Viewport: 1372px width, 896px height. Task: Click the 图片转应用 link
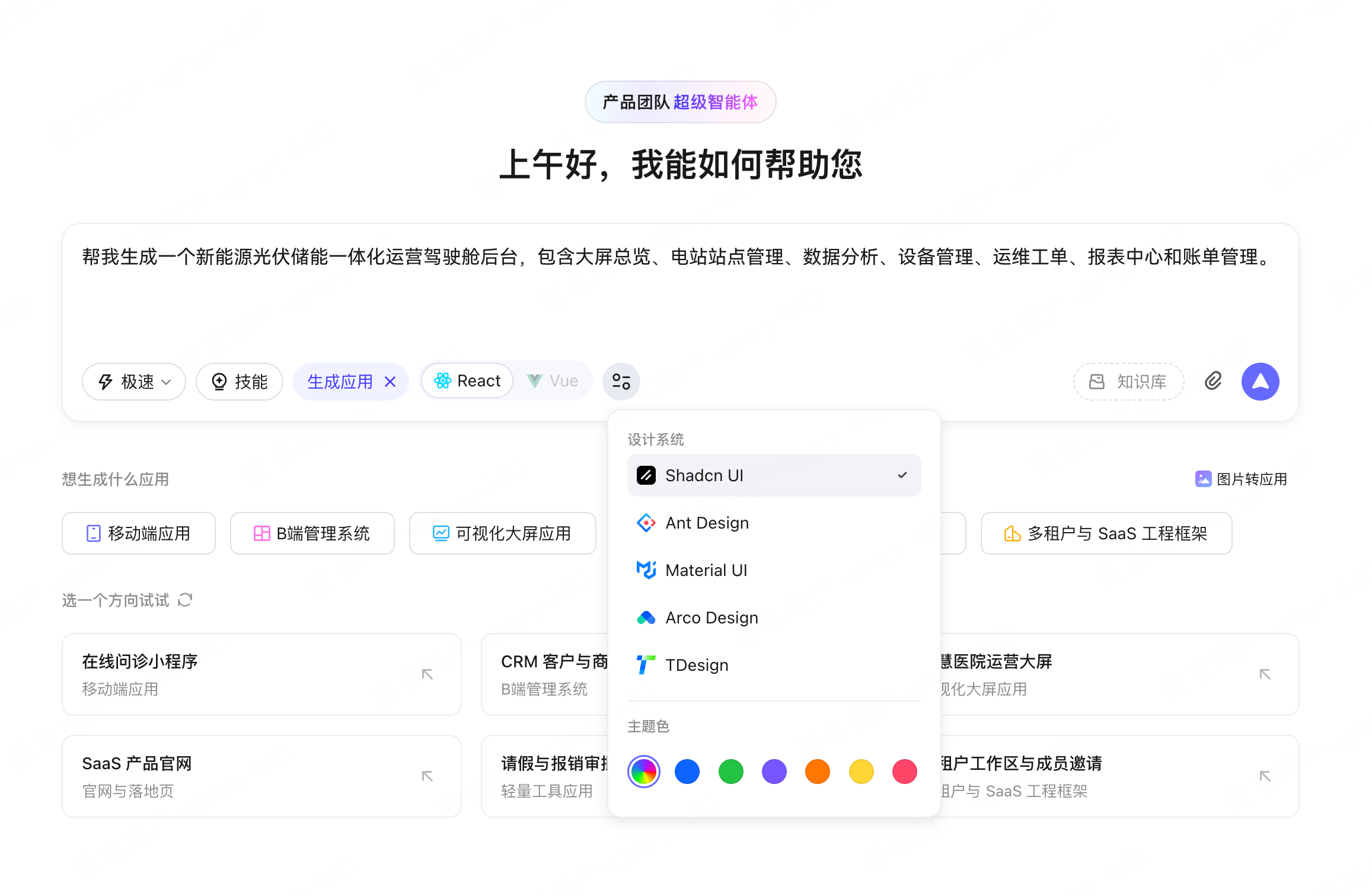click(x=1241, y=479)
